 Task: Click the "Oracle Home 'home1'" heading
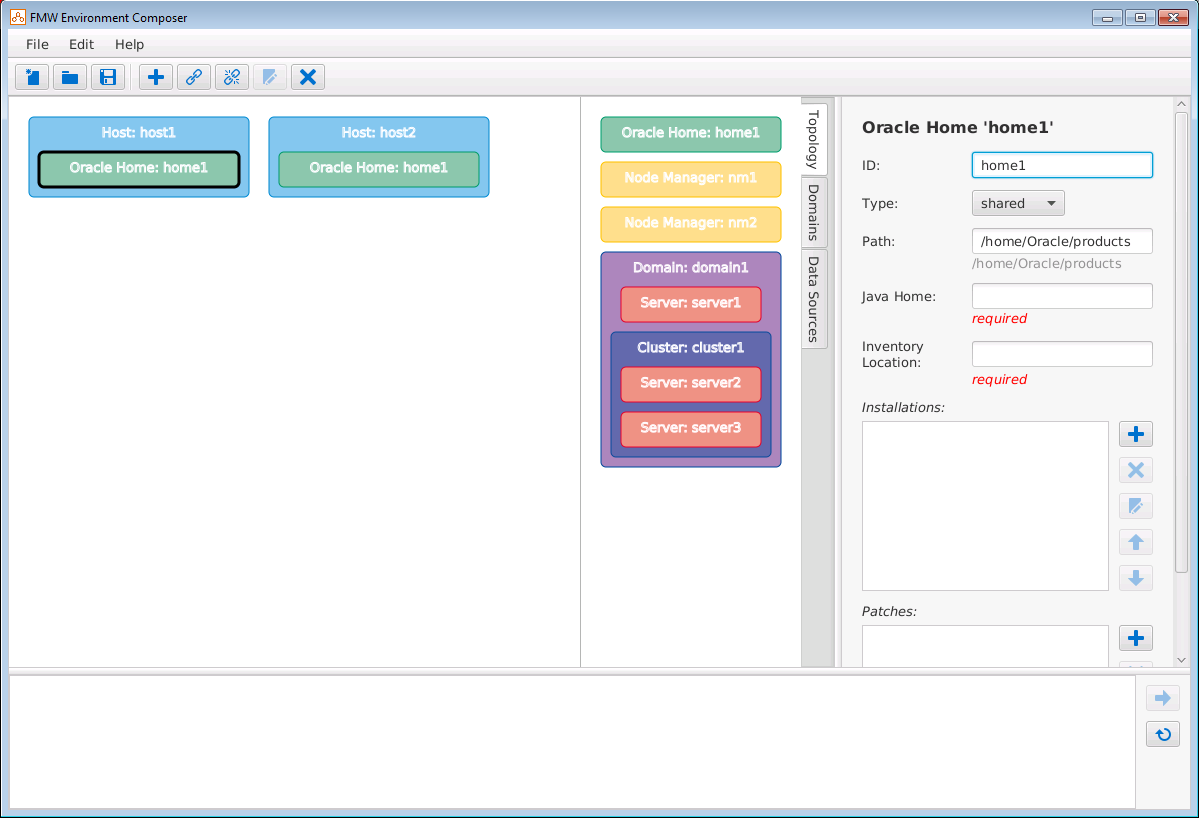click(957, 128)
